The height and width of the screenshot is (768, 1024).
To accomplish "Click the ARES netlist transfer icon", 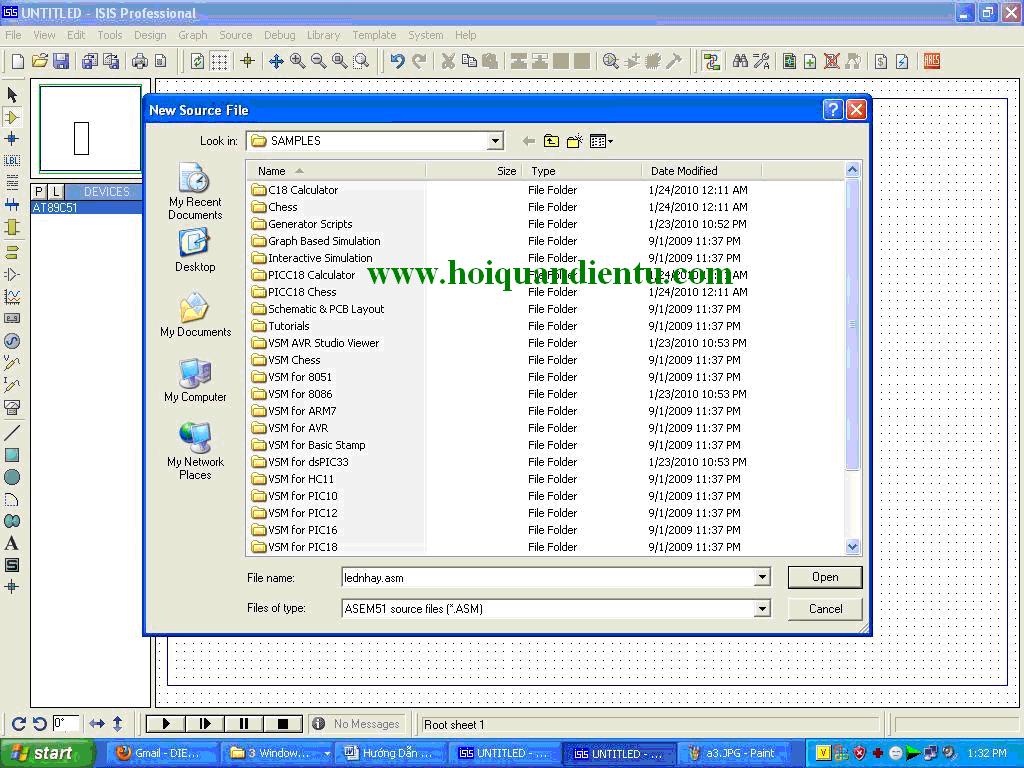I will (932, 61).
